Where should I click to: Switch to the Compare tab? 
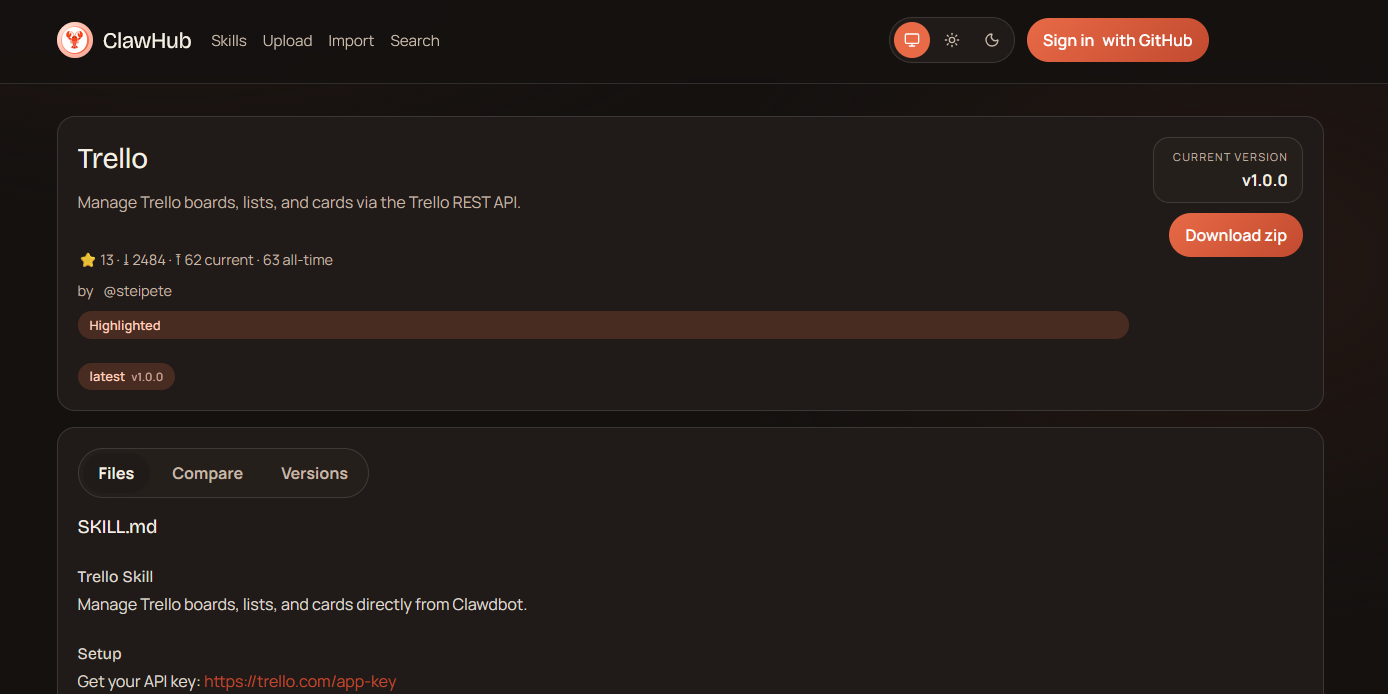(207, 473)
